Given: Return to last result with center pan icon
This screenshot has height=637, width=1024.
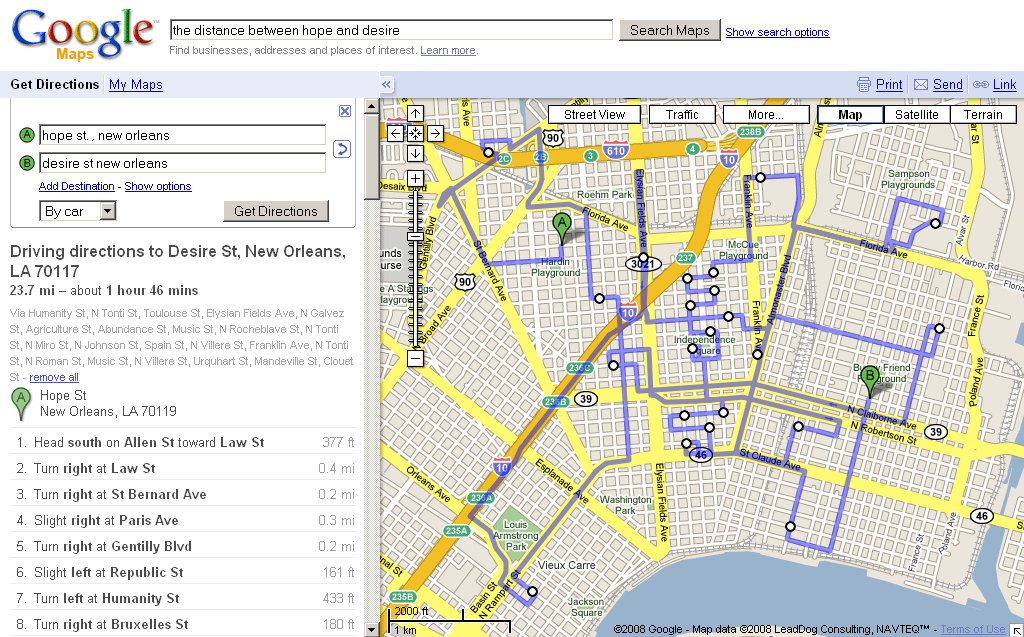Looking at the screenshot, I should pos(415,133).
